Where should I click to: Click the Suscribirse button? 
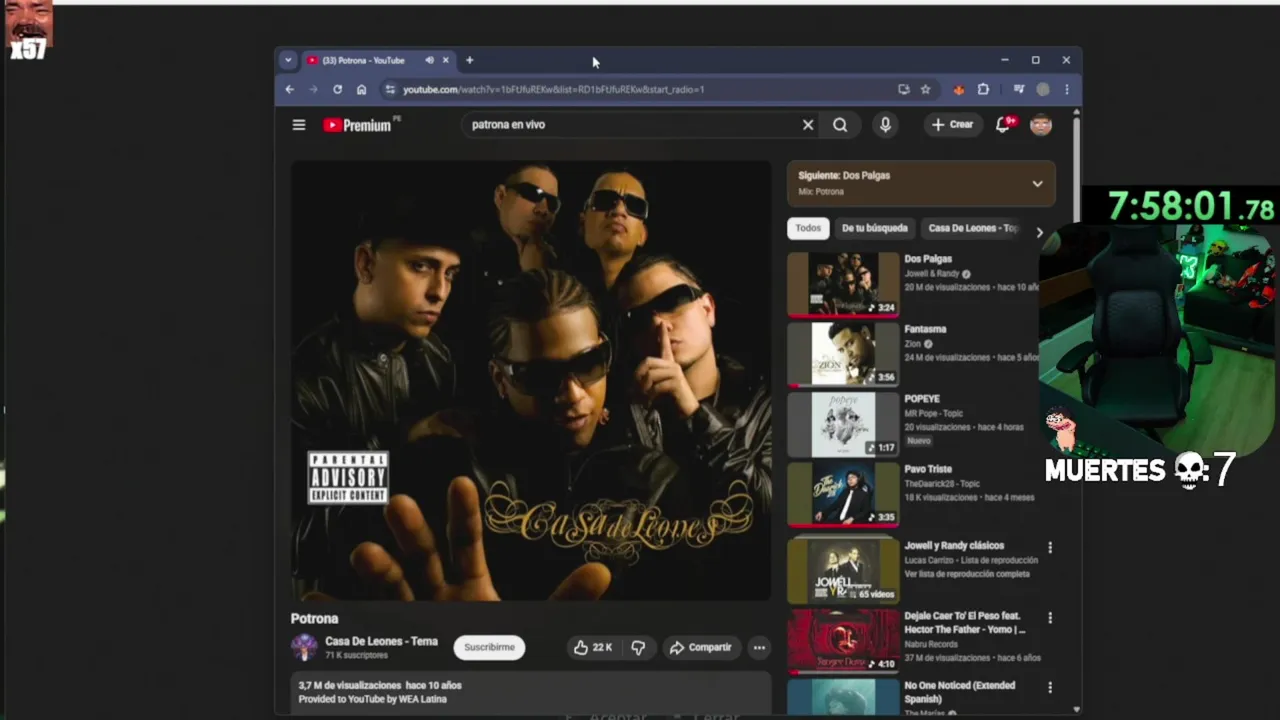[489, 648]
